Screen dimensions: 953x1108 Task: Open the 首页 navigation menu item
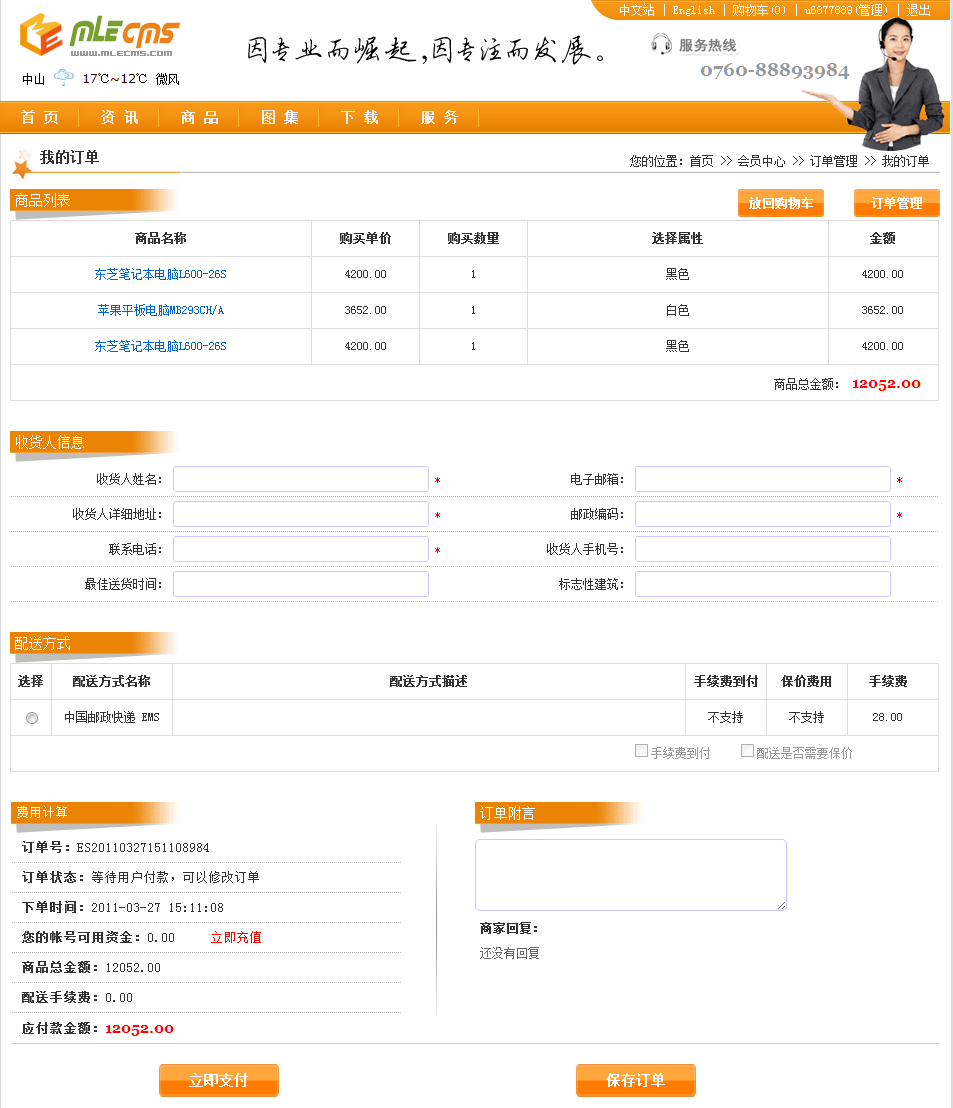pos(40,117)
